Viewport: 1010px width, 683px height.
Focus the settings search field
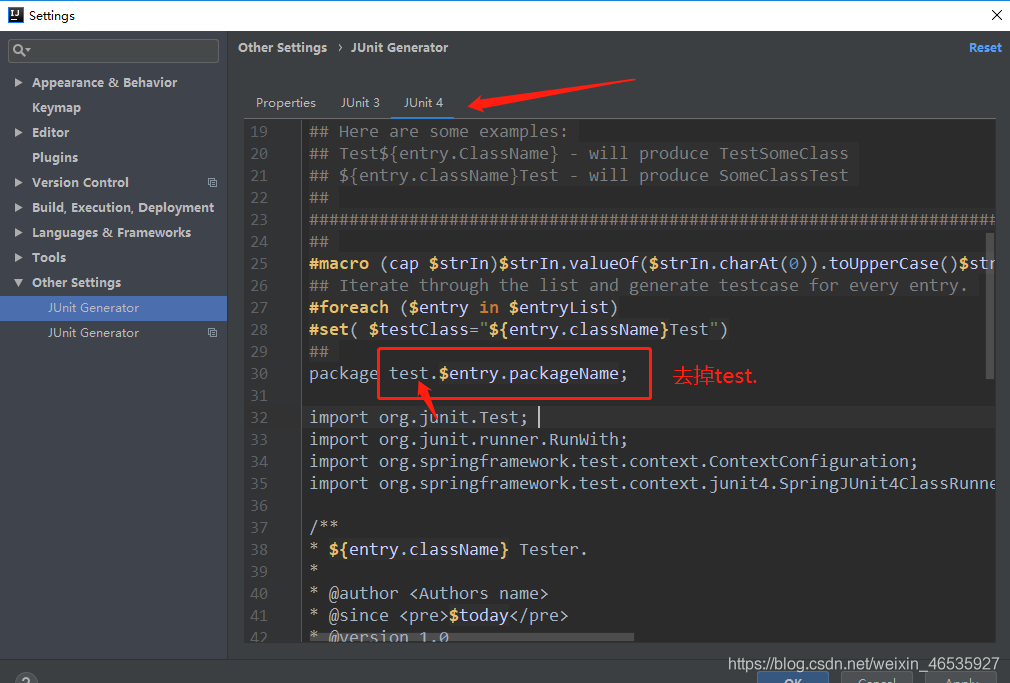113,50
